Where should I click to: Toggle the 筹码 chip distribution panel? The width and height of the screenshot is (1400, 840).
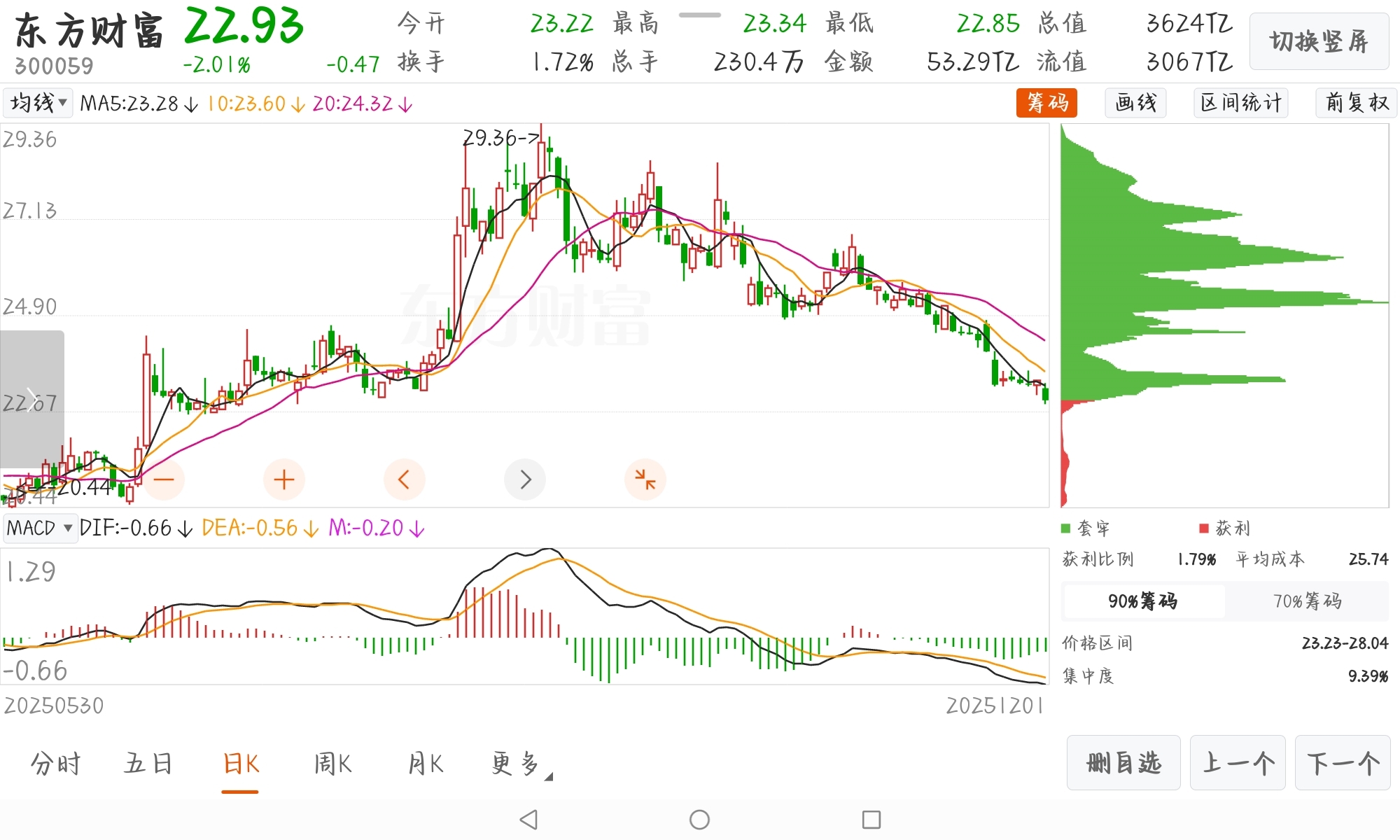(x=1046, y=103)
